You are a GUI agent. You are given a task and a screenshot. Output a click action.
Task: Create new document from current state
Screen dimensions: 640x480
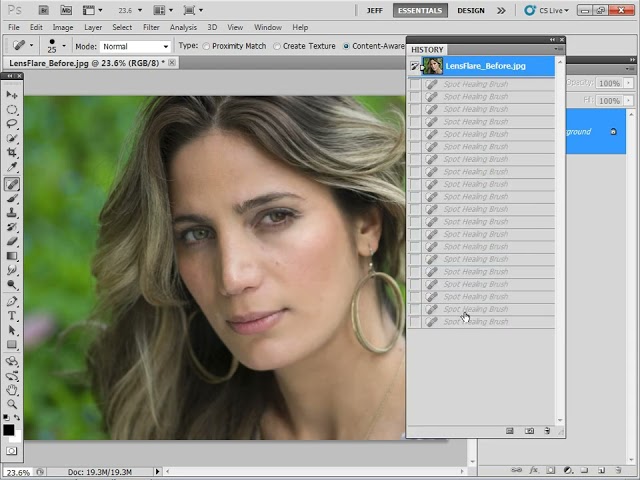point(510,431)
